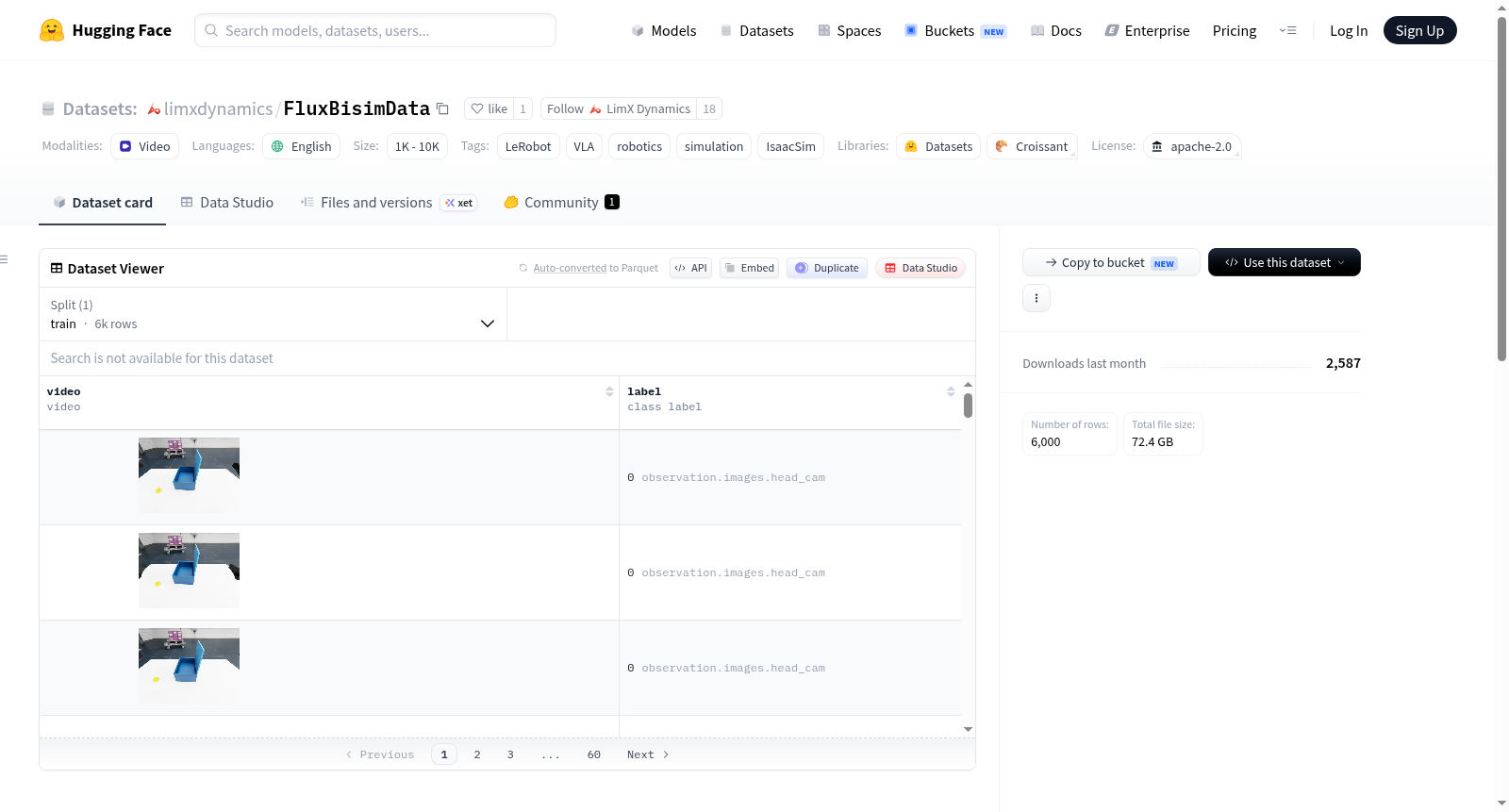Select page 1 in the pagination
Image resolution: width=1509 pixels, height=812 pixels.
pos(444,754)
